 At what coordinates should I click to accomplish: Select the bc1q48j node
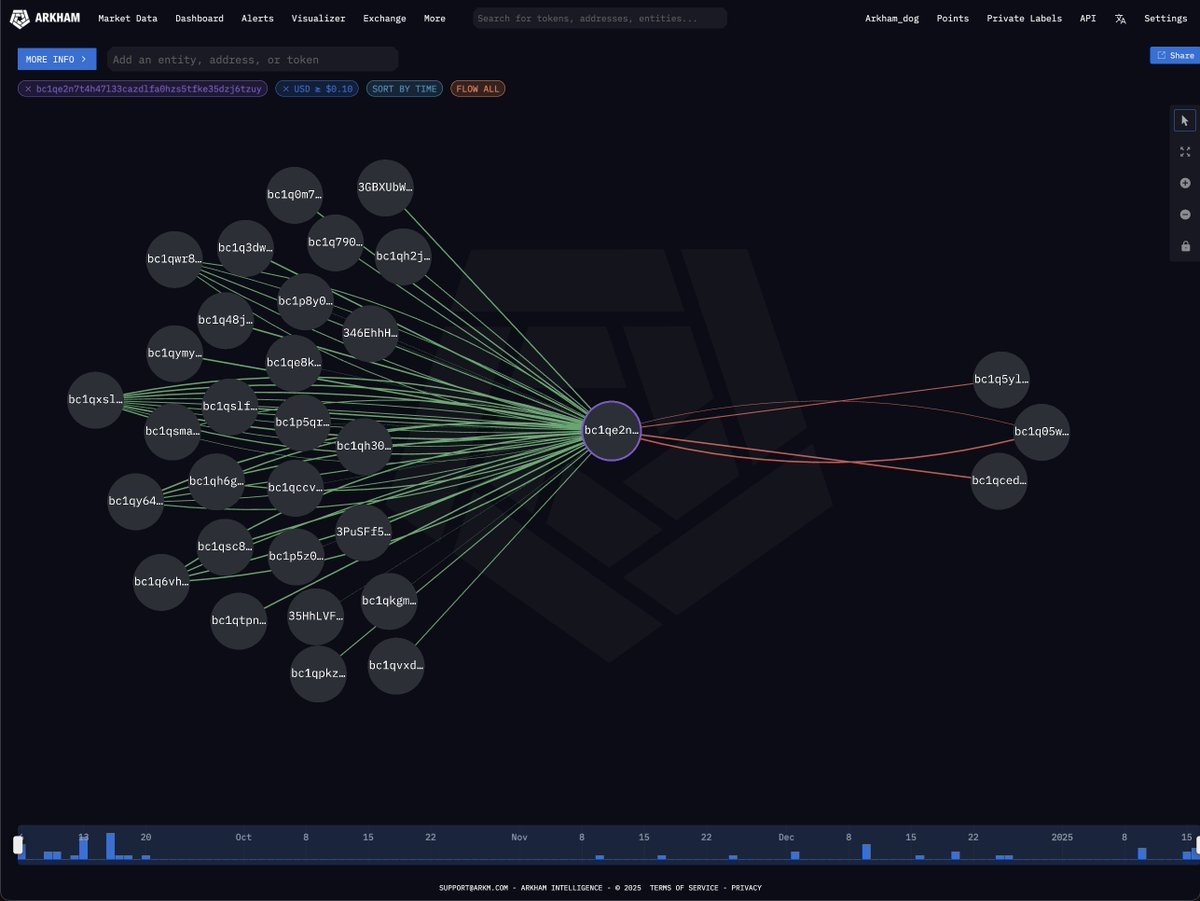[x=225, y=321]
